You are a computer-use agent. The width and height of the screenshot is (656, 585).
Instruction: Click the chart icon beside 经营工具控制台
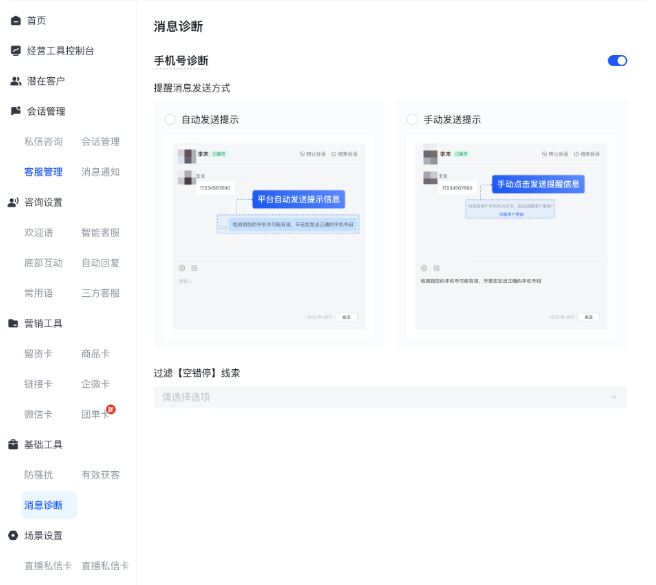[16, 51]
